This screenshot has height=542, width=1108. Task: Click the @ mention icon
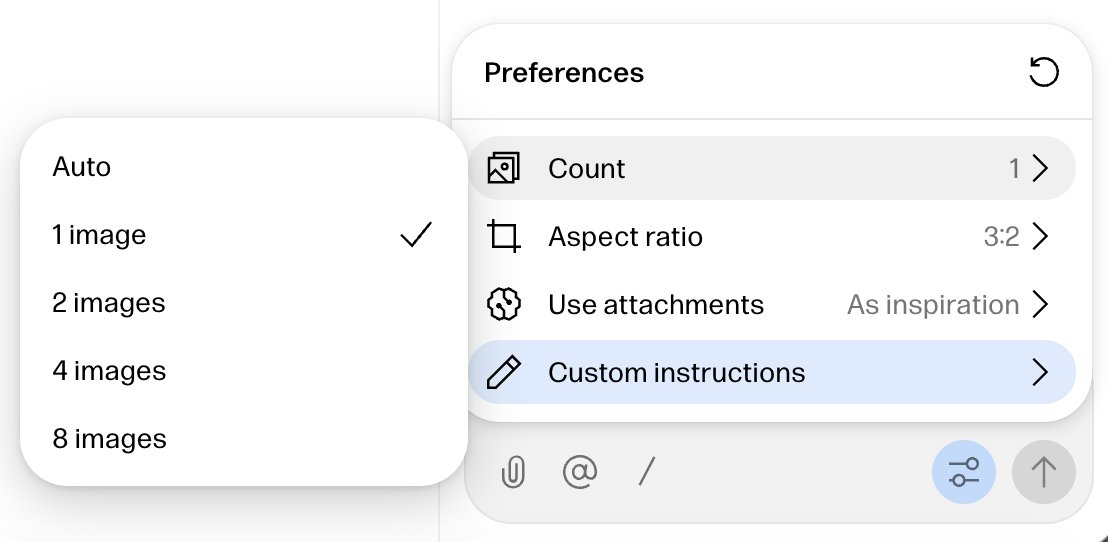click(x=579, y=471)
